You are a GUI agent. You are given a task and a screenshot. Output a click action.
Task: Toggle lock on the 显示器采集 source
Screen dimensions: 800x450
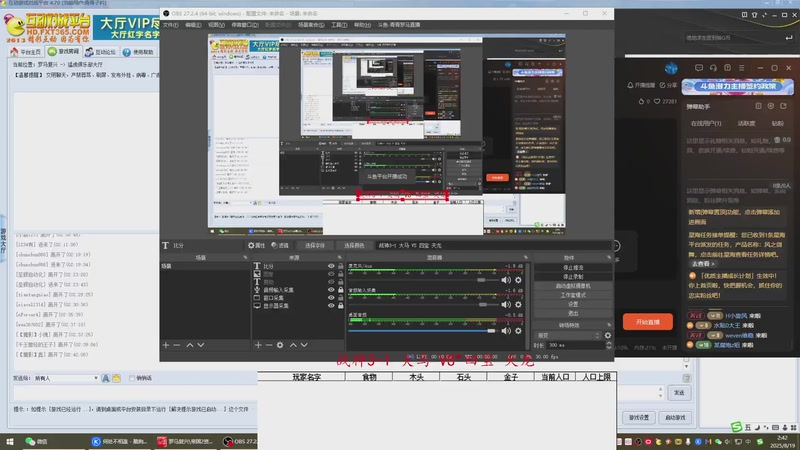pos(340,306)
